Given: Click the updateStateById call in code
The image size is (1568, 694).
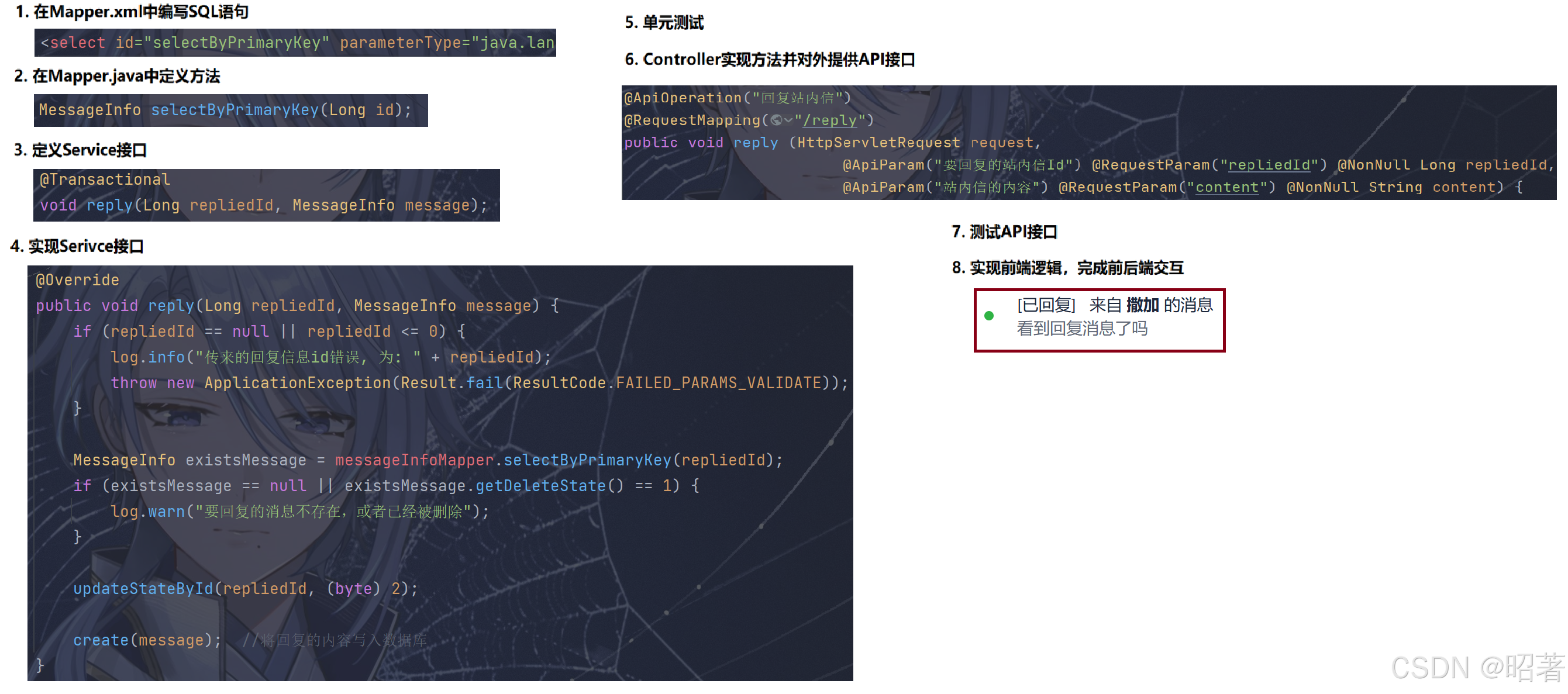Looking at the screenshot, I should tap(143, 589).
